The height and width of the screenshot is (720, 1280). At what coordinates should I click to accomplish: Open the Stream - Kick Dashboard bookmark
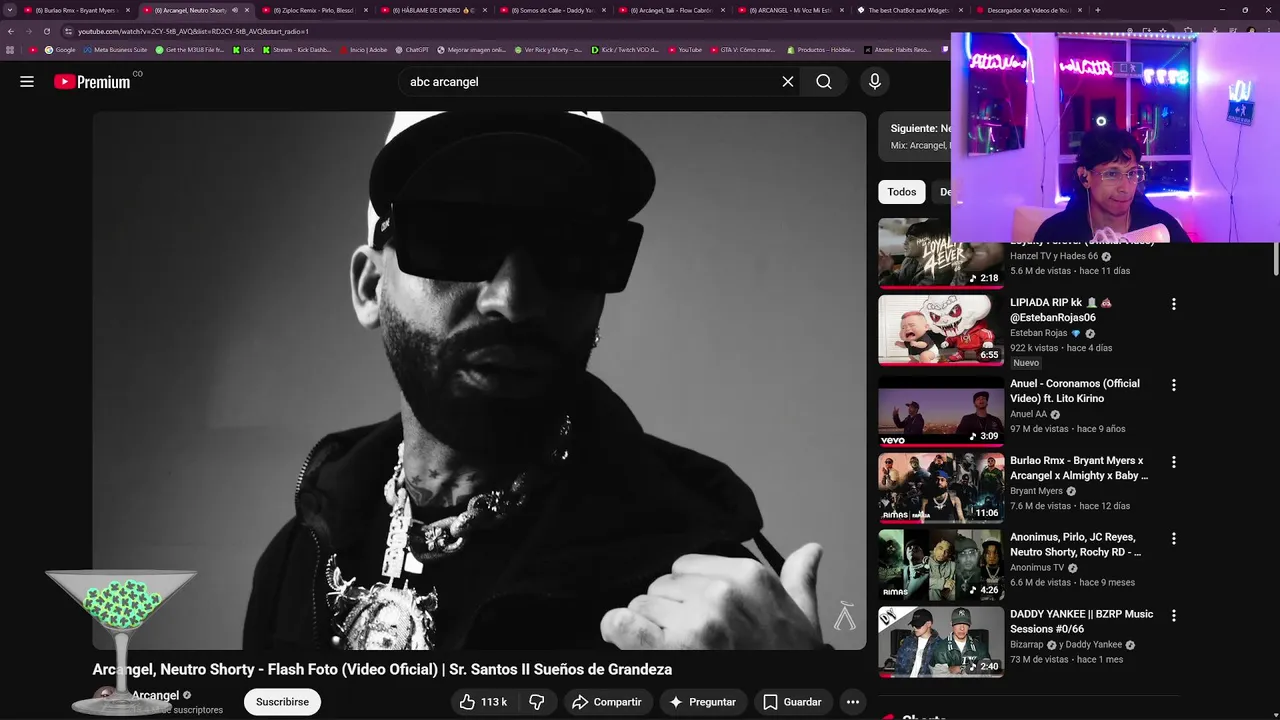[297, 49]
